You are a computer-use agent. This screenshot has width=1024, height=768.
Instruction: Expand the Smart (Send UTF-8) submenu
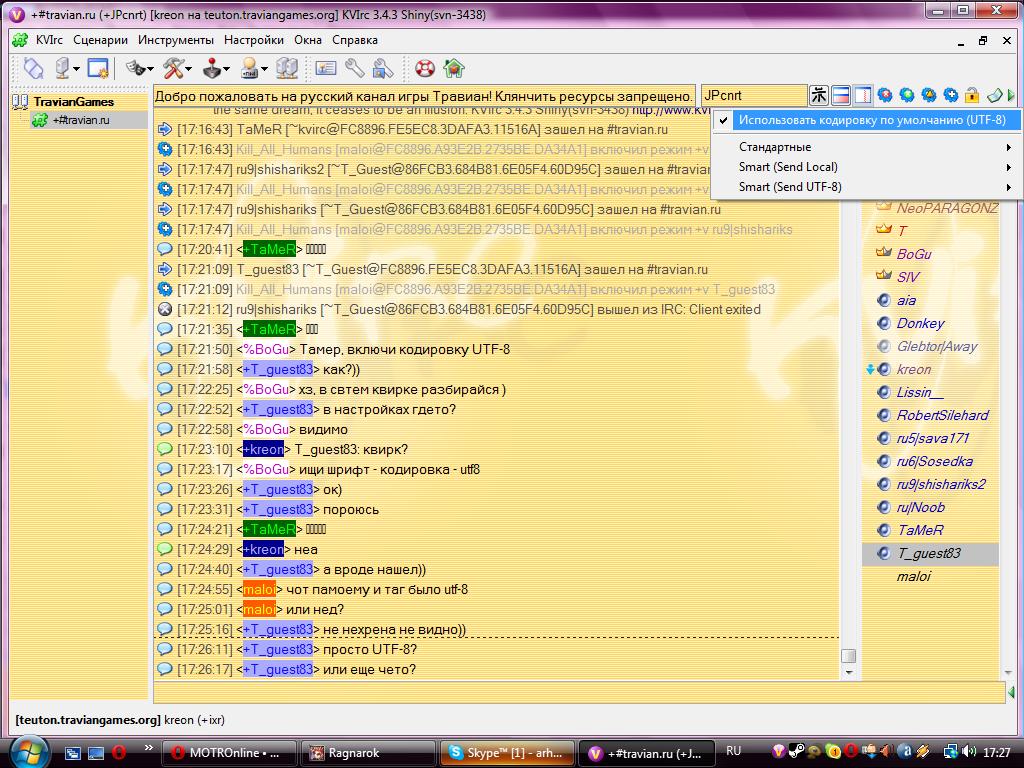click(865, 187)
